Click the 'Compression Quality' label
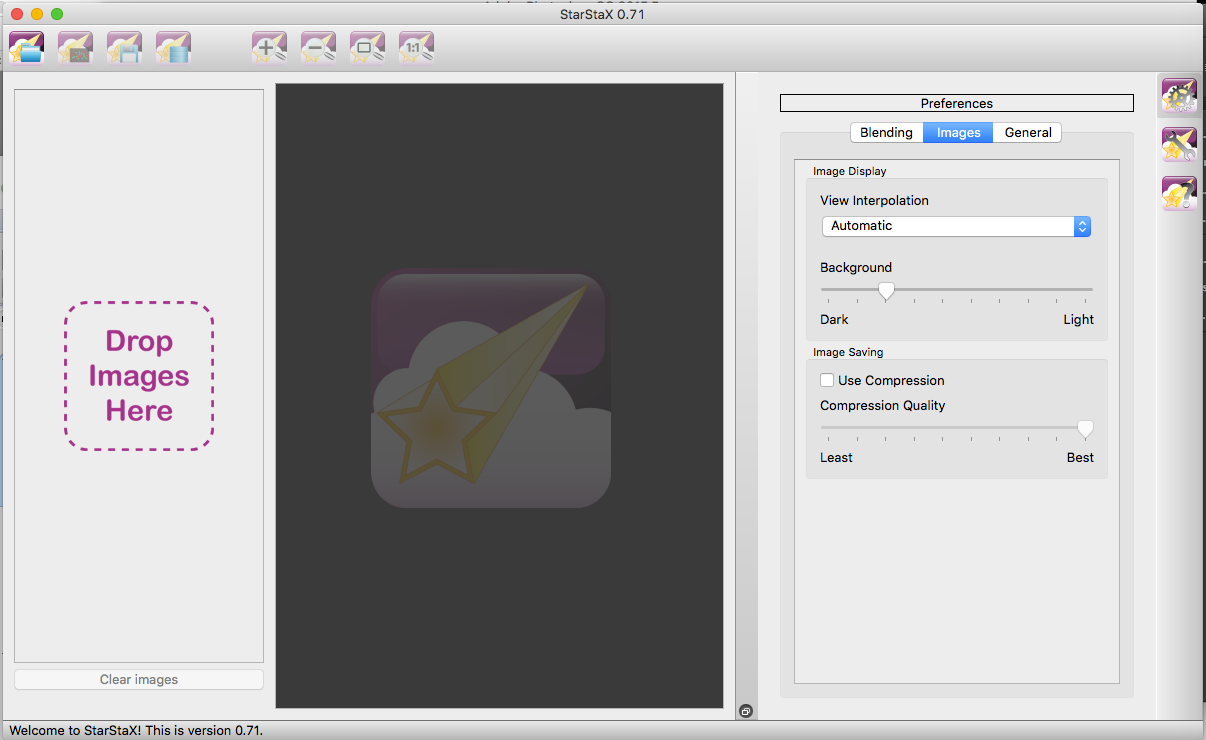Screen dimensions: 1206x740 [x=883, y=405]
